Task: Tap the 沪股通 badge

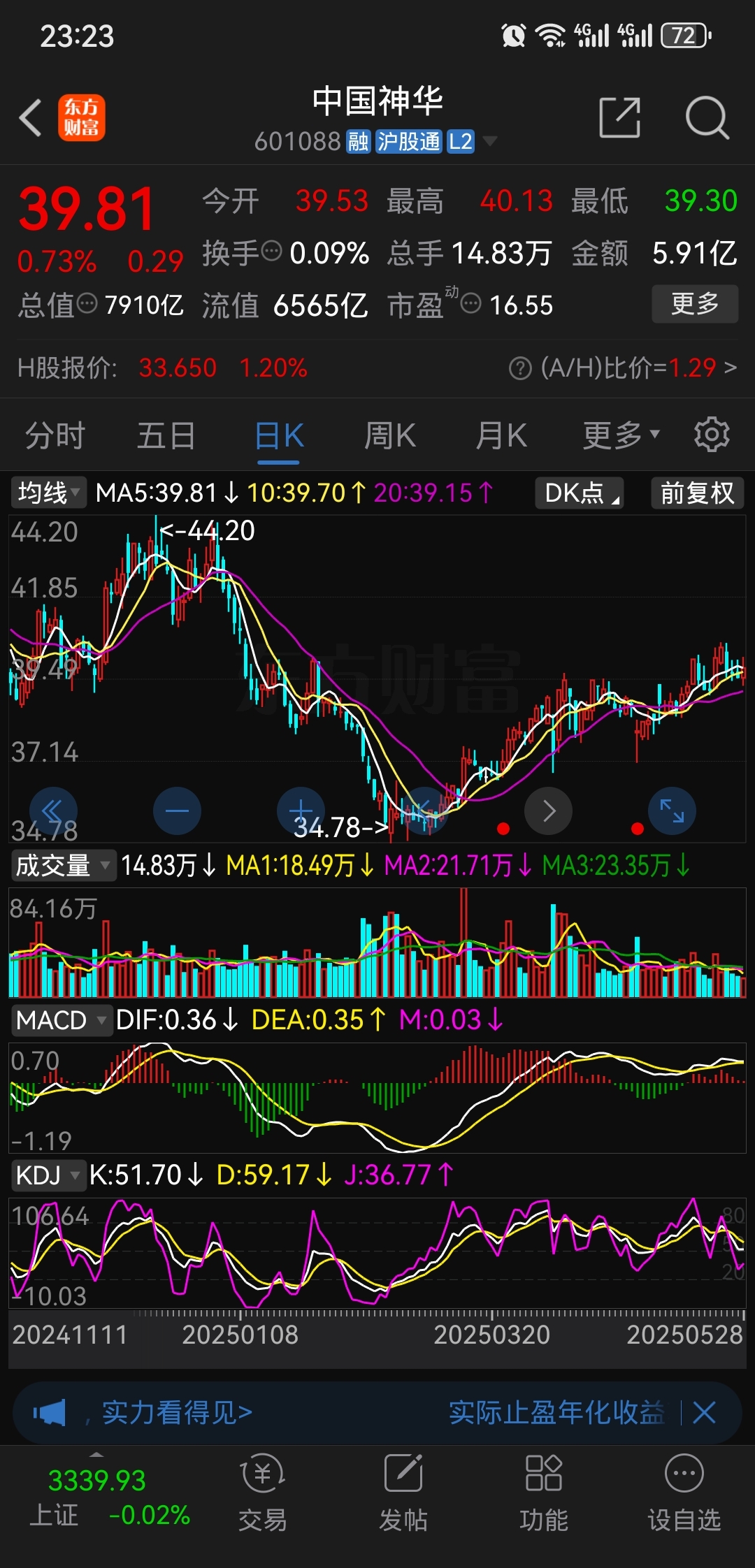Action: tap(409, 142)
